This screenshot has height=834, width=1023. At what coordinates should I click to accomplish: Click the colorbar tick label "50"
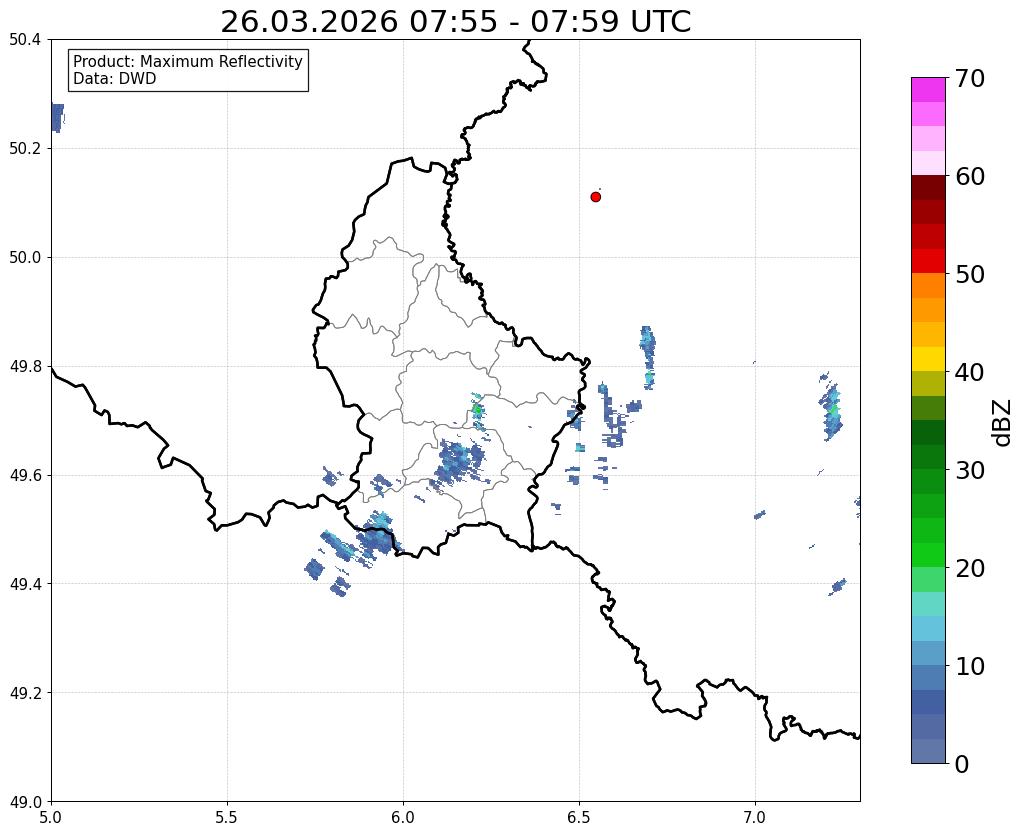coord(970,274)
